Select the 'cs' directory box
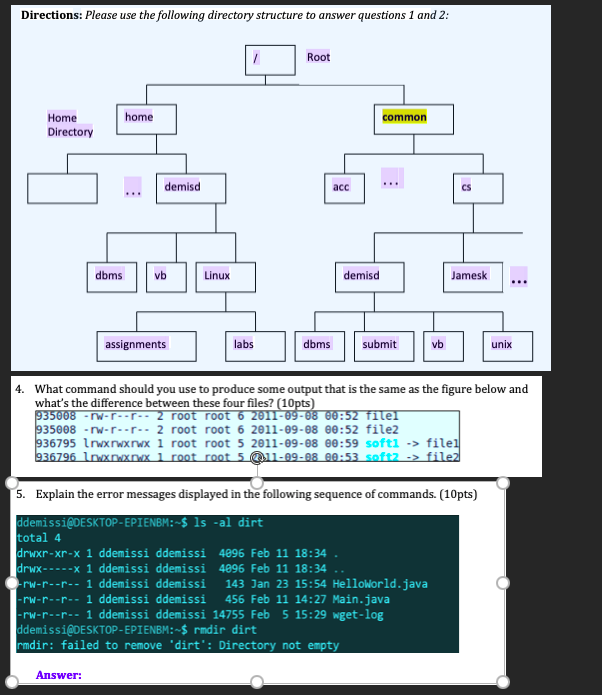Image resolution: width=602 pixels, height=695 pixels. (478, 188)
